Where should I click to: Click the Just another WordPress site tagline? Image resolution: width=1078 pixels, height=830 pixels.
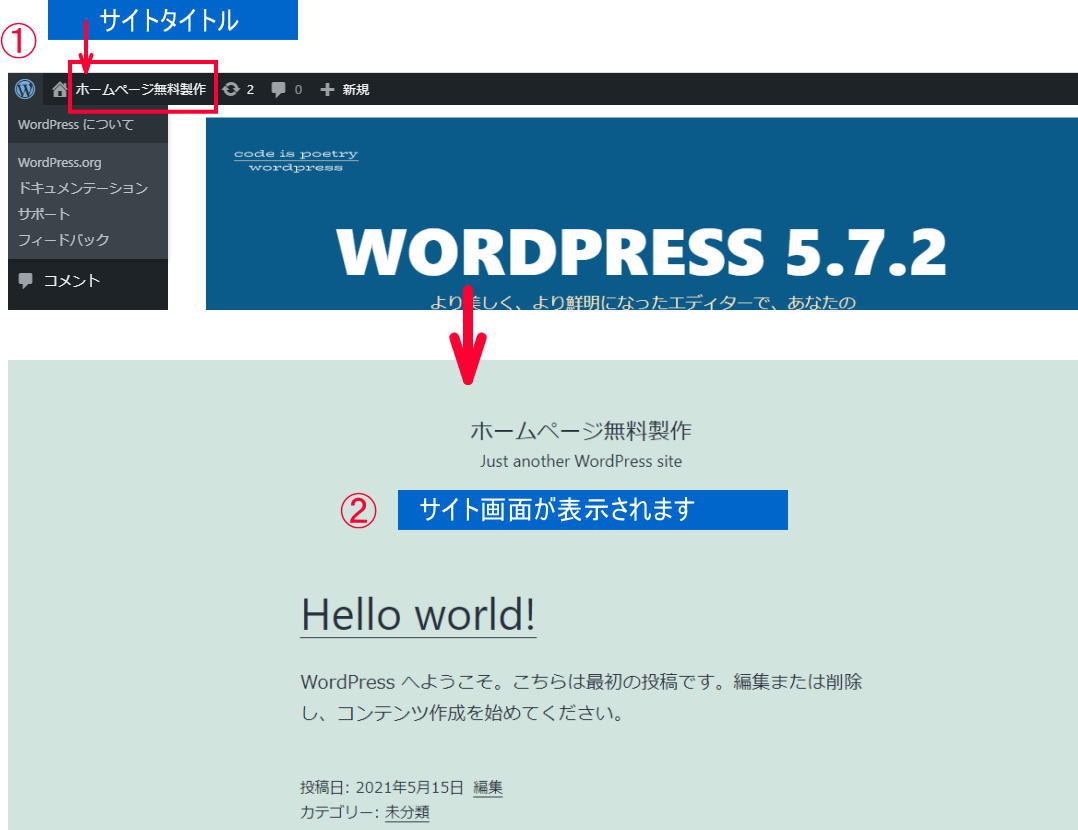tap(581, 461)
